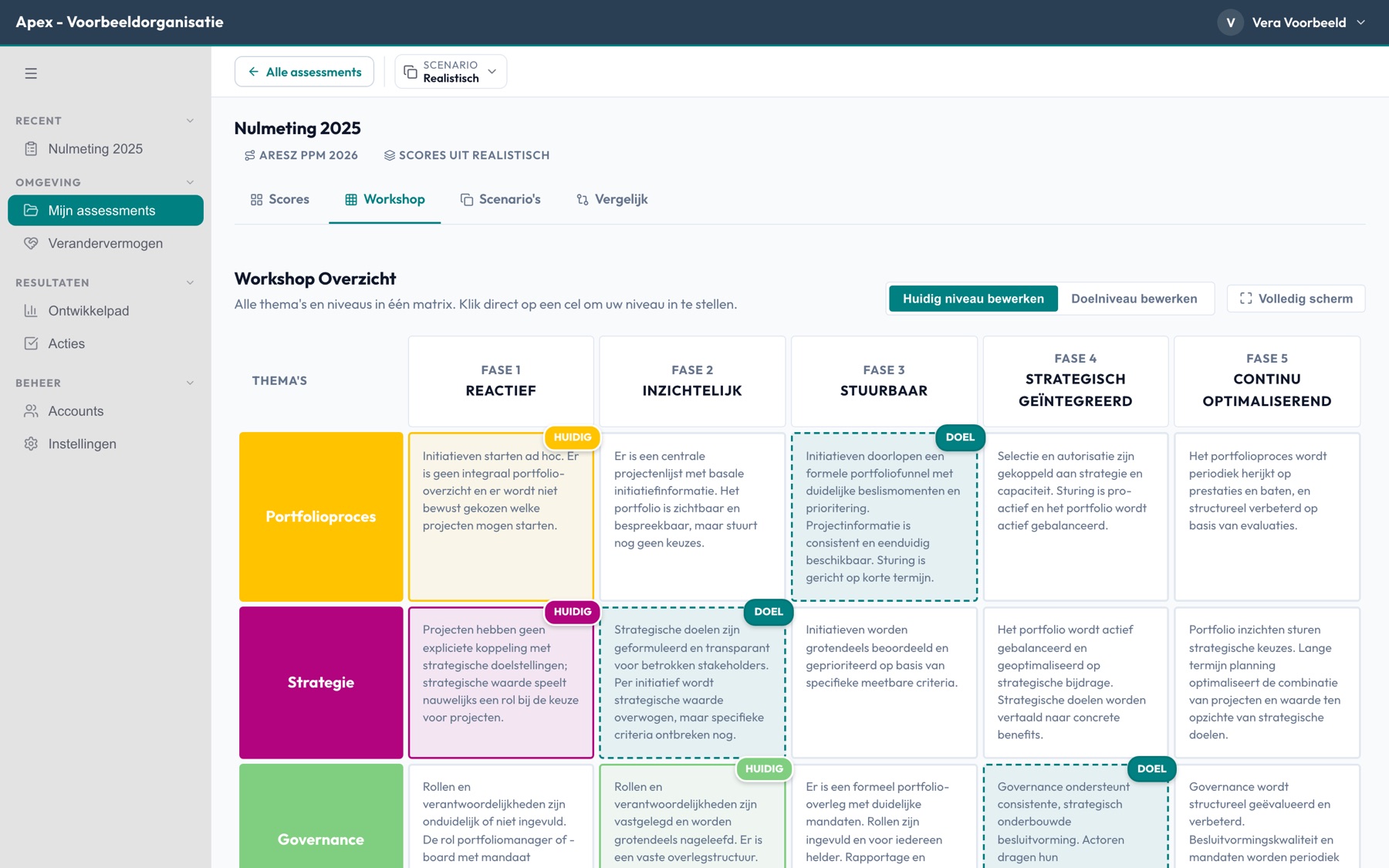
Task: Select the yellow Portfolioproces theme tile
Action: point(321,517)
